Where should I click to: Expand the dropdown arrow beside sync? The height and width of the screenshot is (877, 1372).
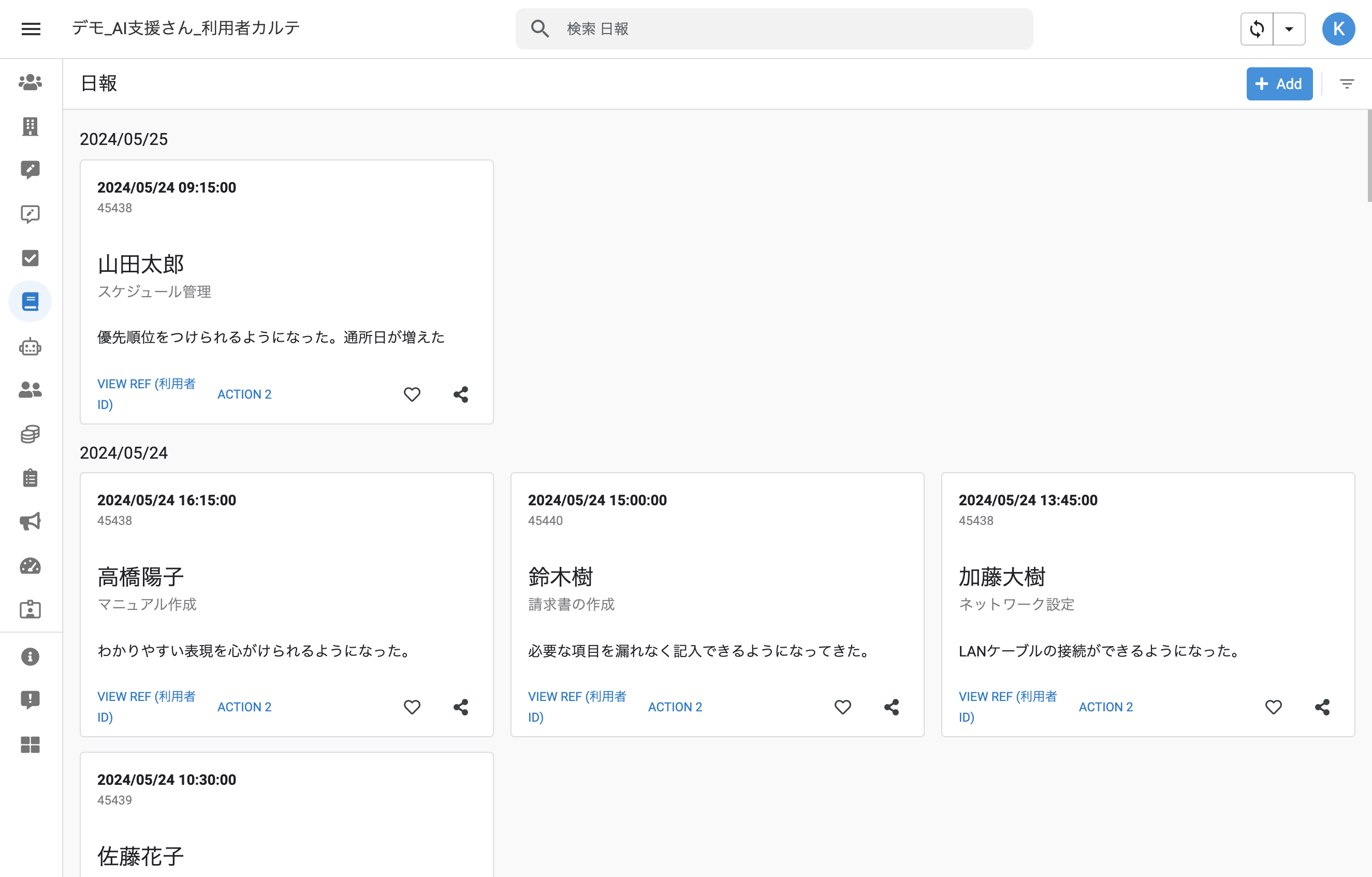tap(1289, 29)
